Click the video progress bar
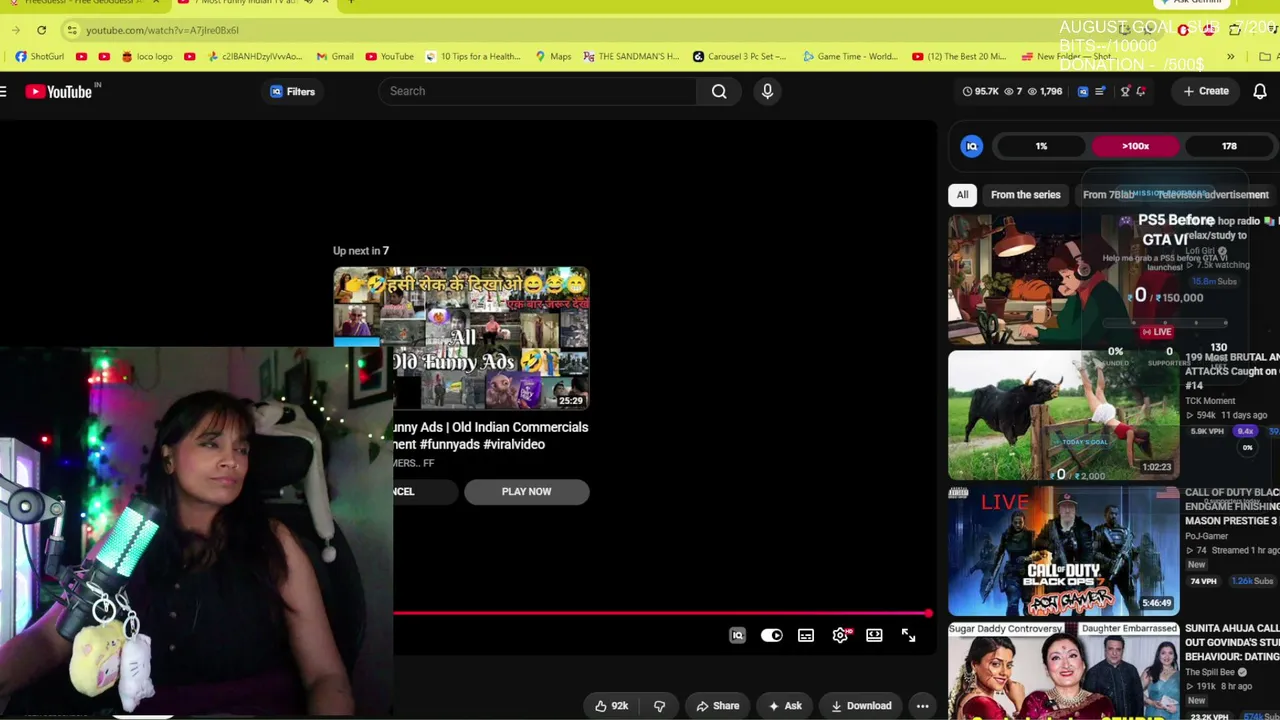 click(662, 613)
